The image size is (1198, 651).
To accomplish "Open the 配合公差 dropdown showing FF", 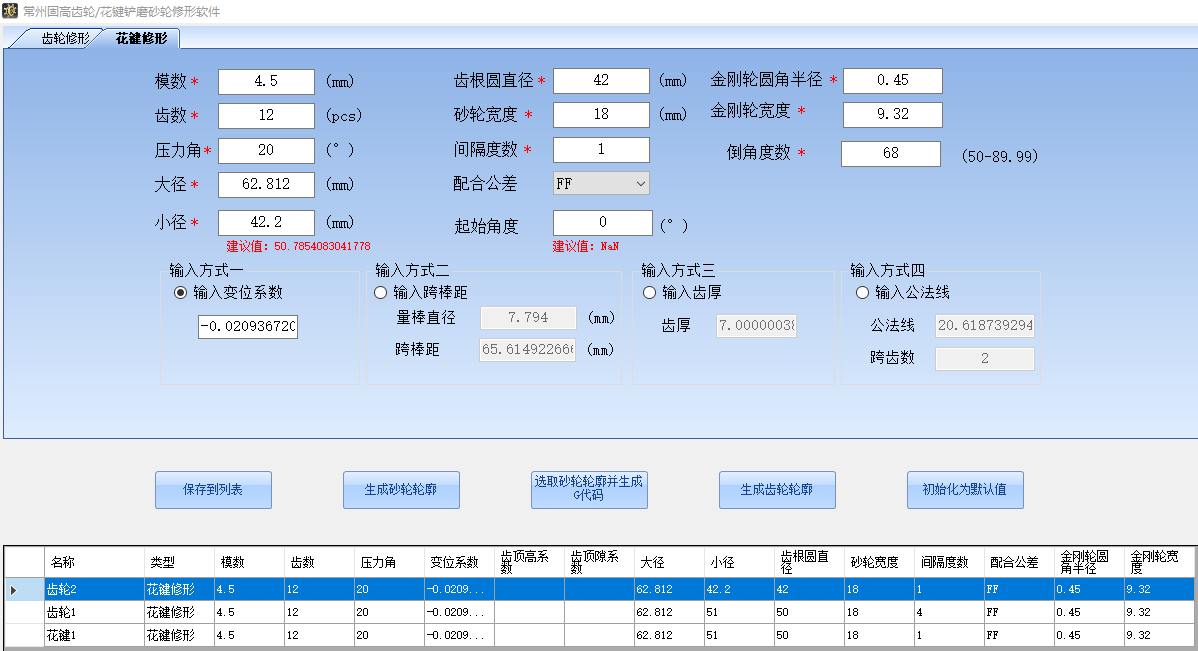I will (x=601, y=184).
